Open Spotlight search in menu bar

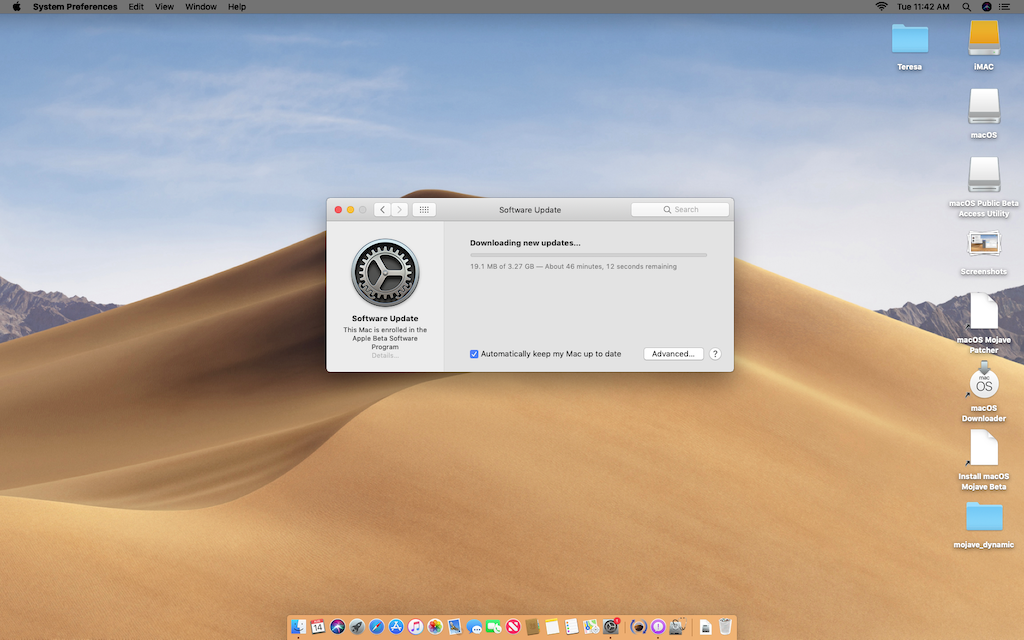[x=967, y=7]
